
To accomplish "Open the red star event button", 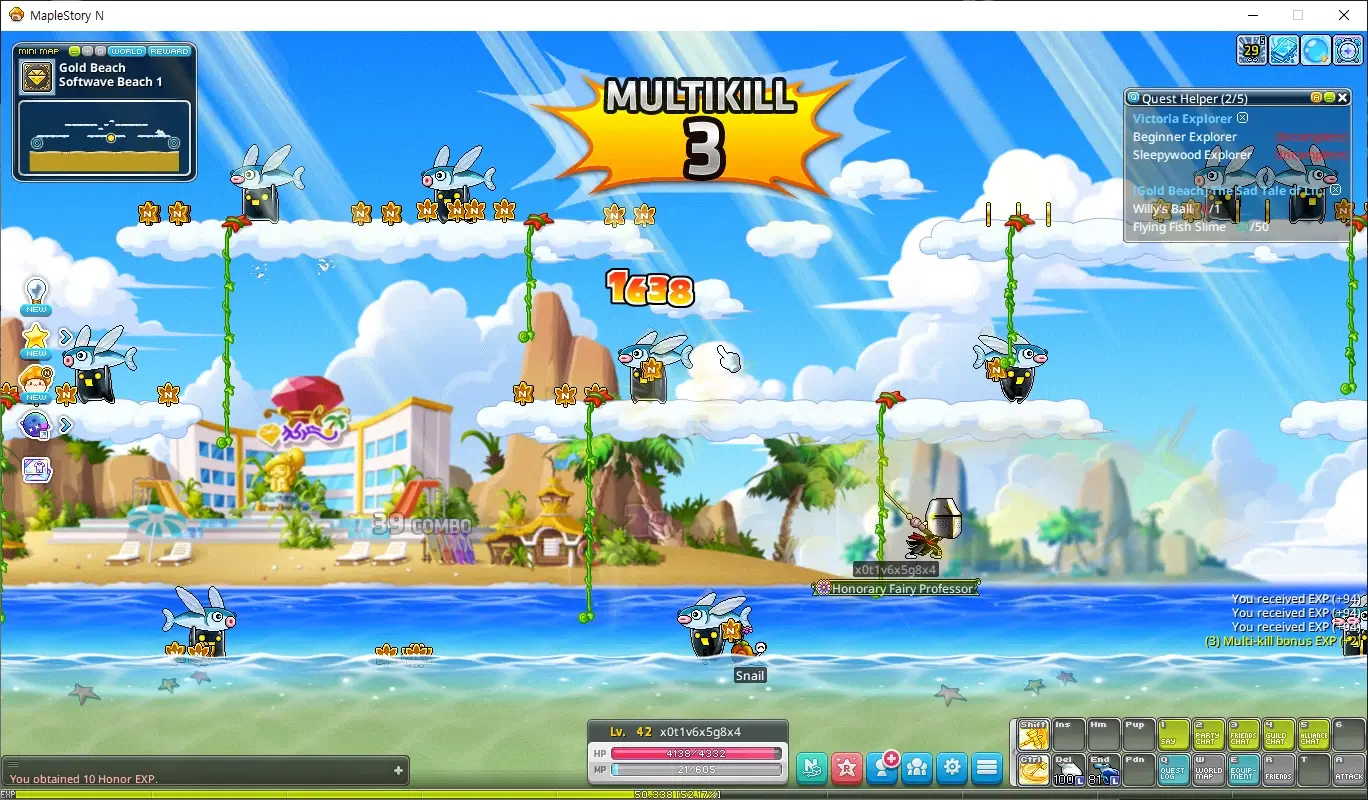I will pyautogui.click(x=847, y=767).
